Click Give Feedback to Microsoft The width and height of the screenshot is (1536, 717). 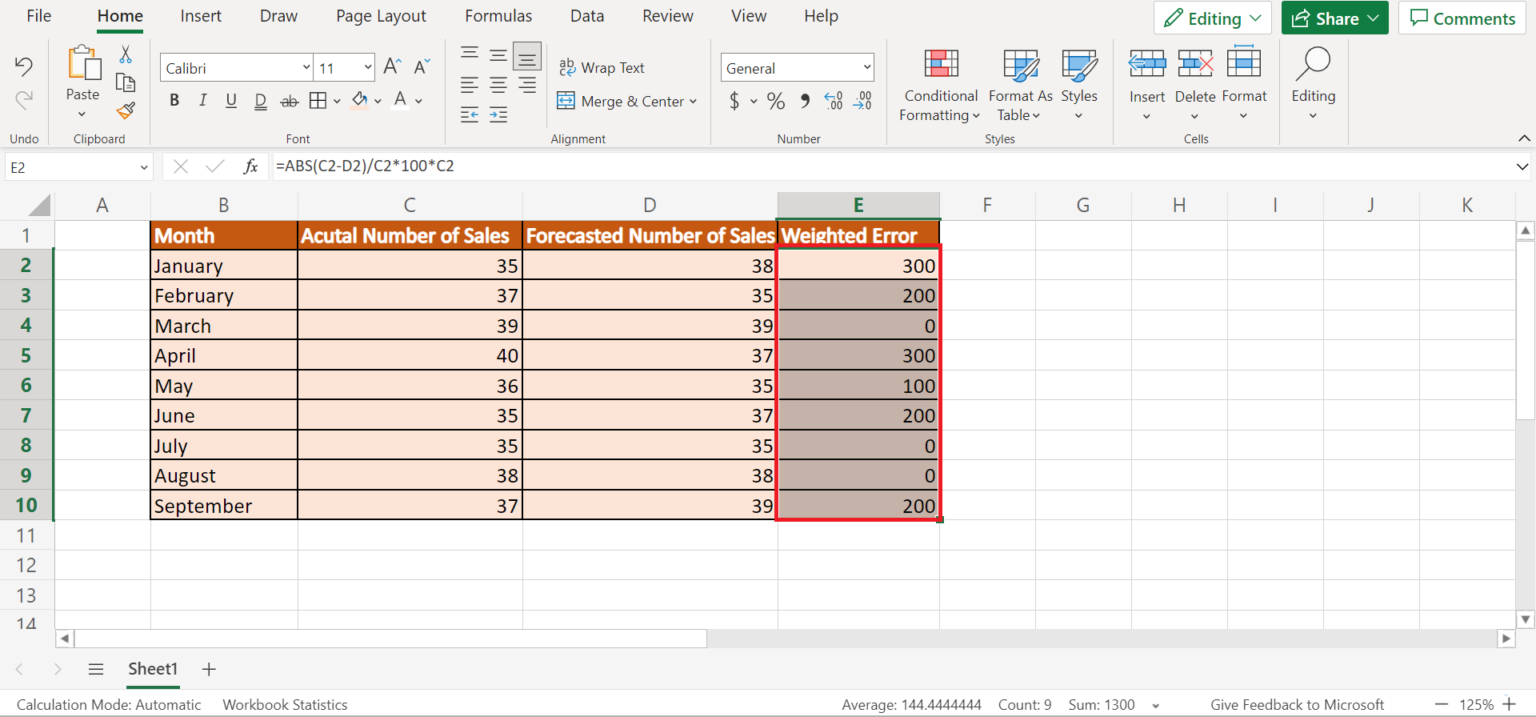(1296, 704)
